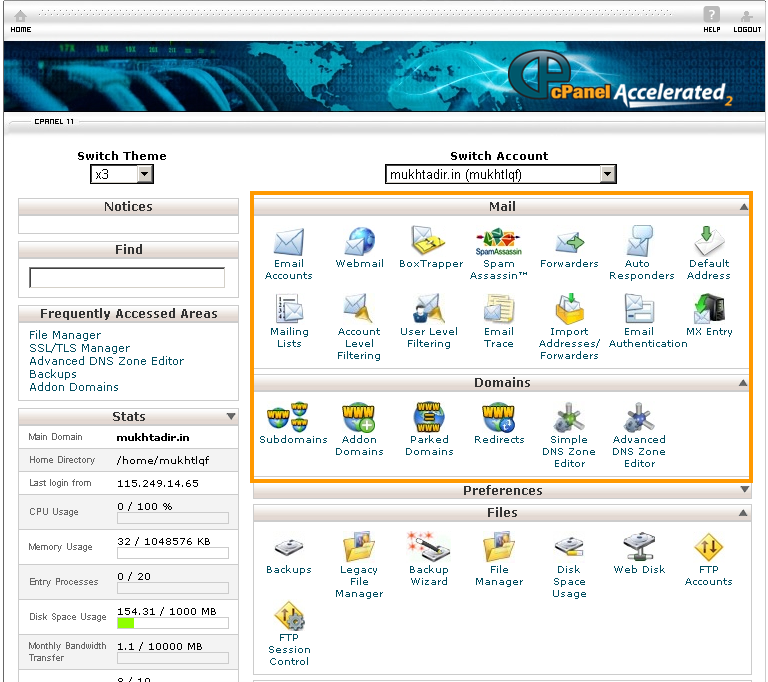Select the last login IP 115.249.14.65
This screenshot has width=768, height=682.
pyautogui.click(x=158, y=484)
